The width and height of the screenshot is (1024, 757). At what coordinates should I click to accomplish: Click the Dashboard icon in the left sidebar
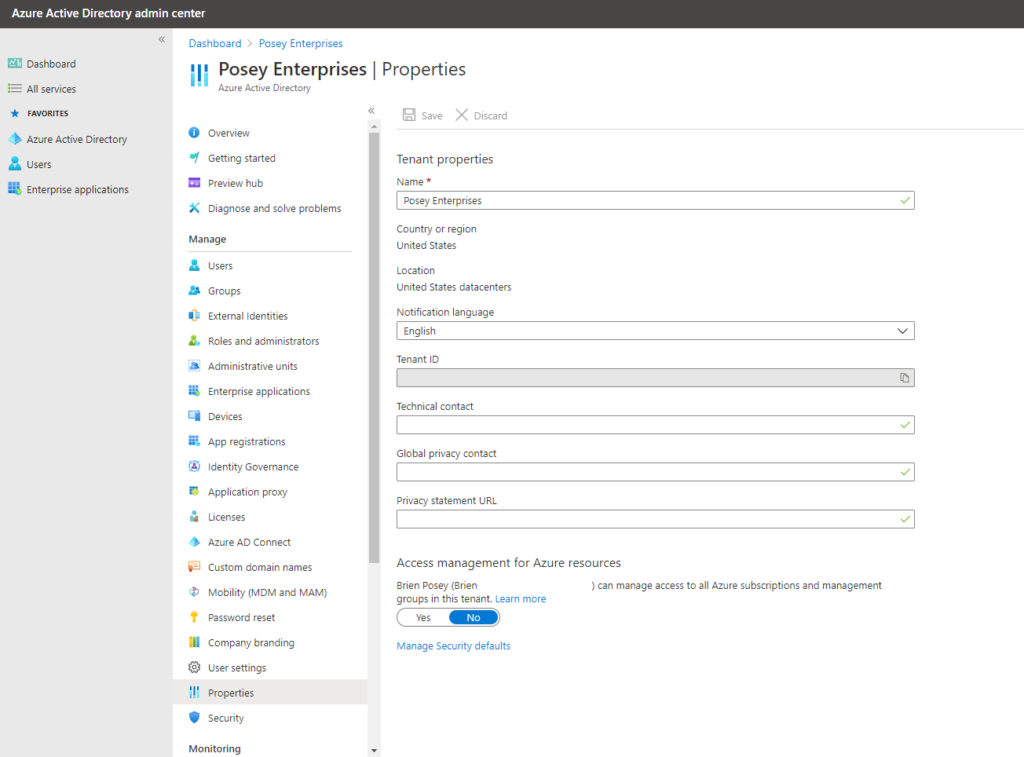pyautogui.click(x=14, y=63)
